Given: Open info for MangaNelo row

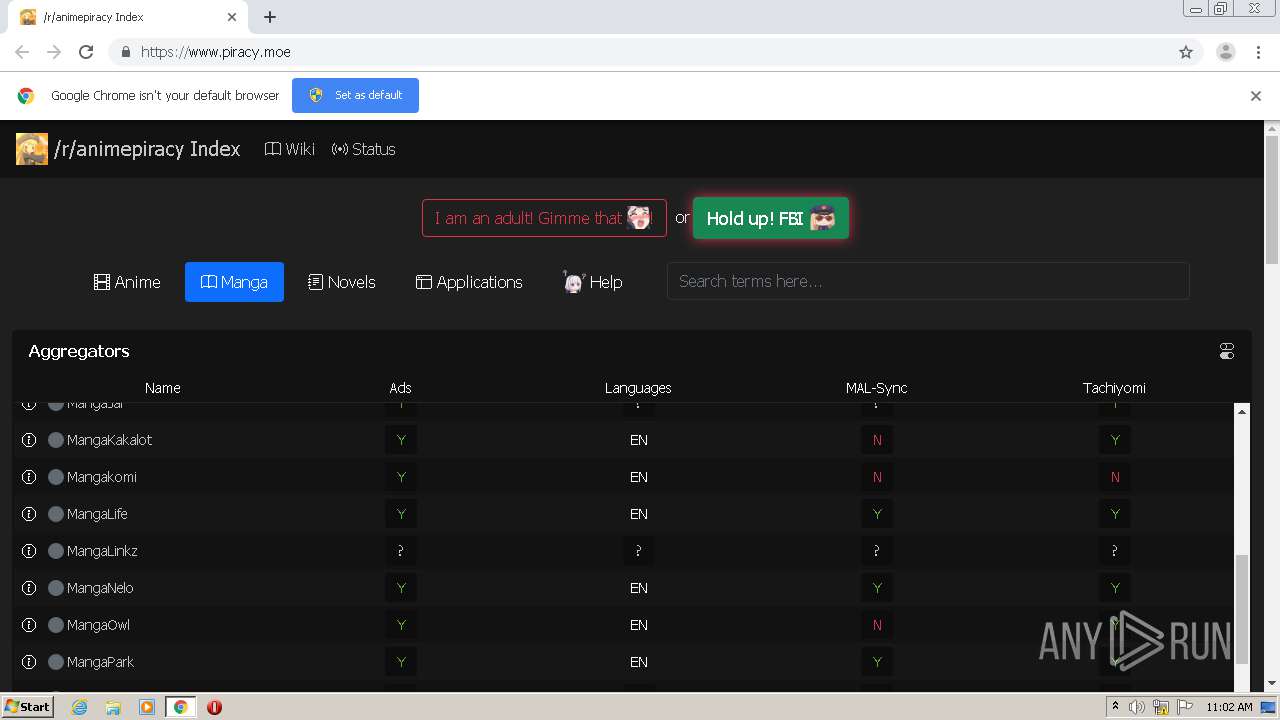Looking at the screenshot, I should point(29,588).
